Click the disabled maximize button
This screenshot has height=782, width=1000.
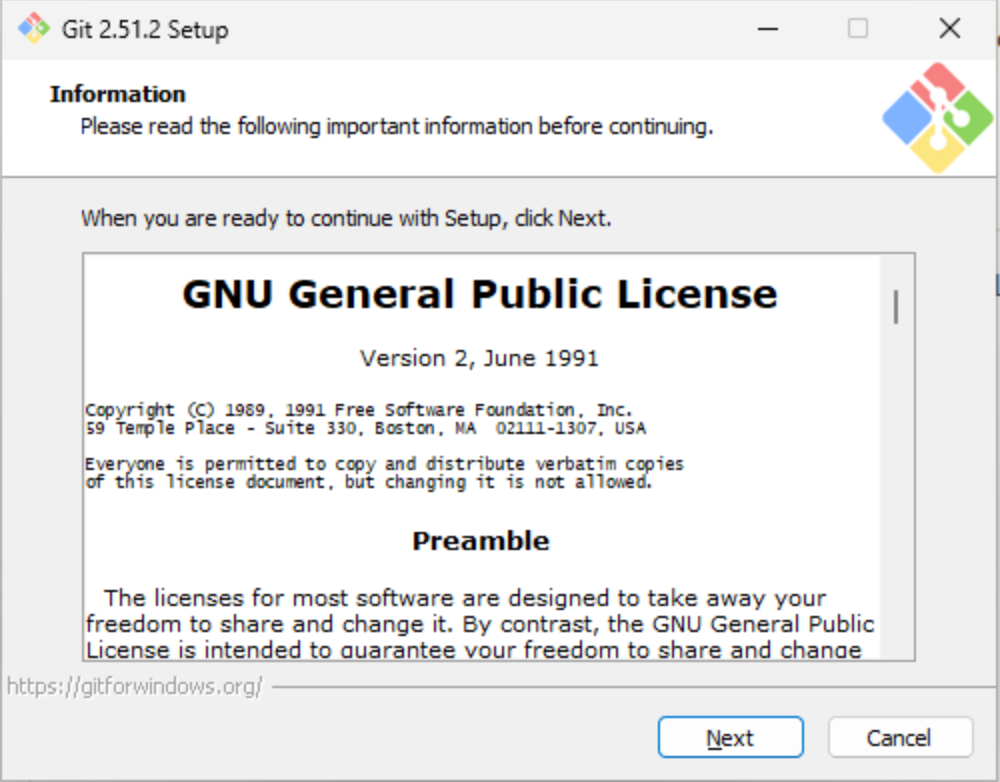click(857, 29)
